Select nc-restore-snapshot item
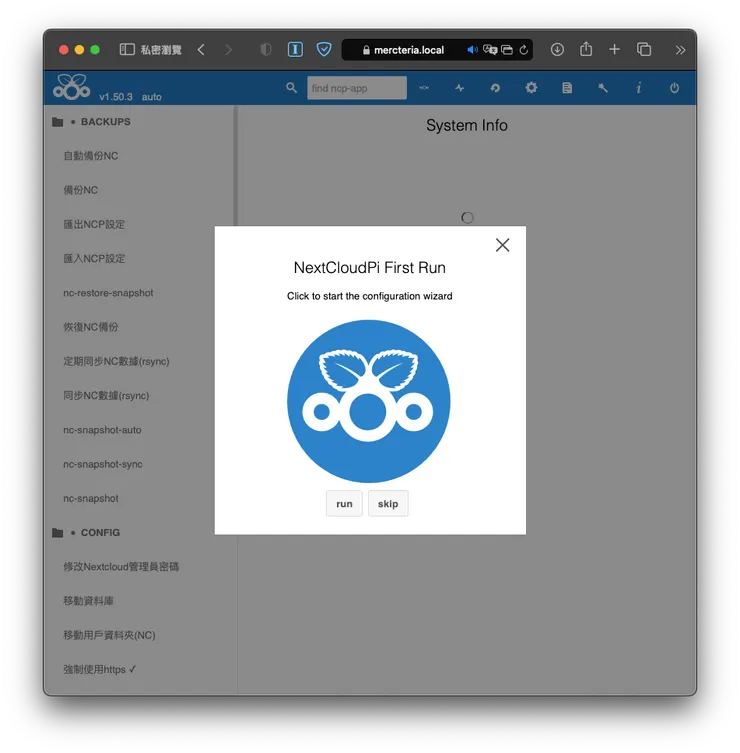This screenshot has height=753, width=740. coord(108,293)
